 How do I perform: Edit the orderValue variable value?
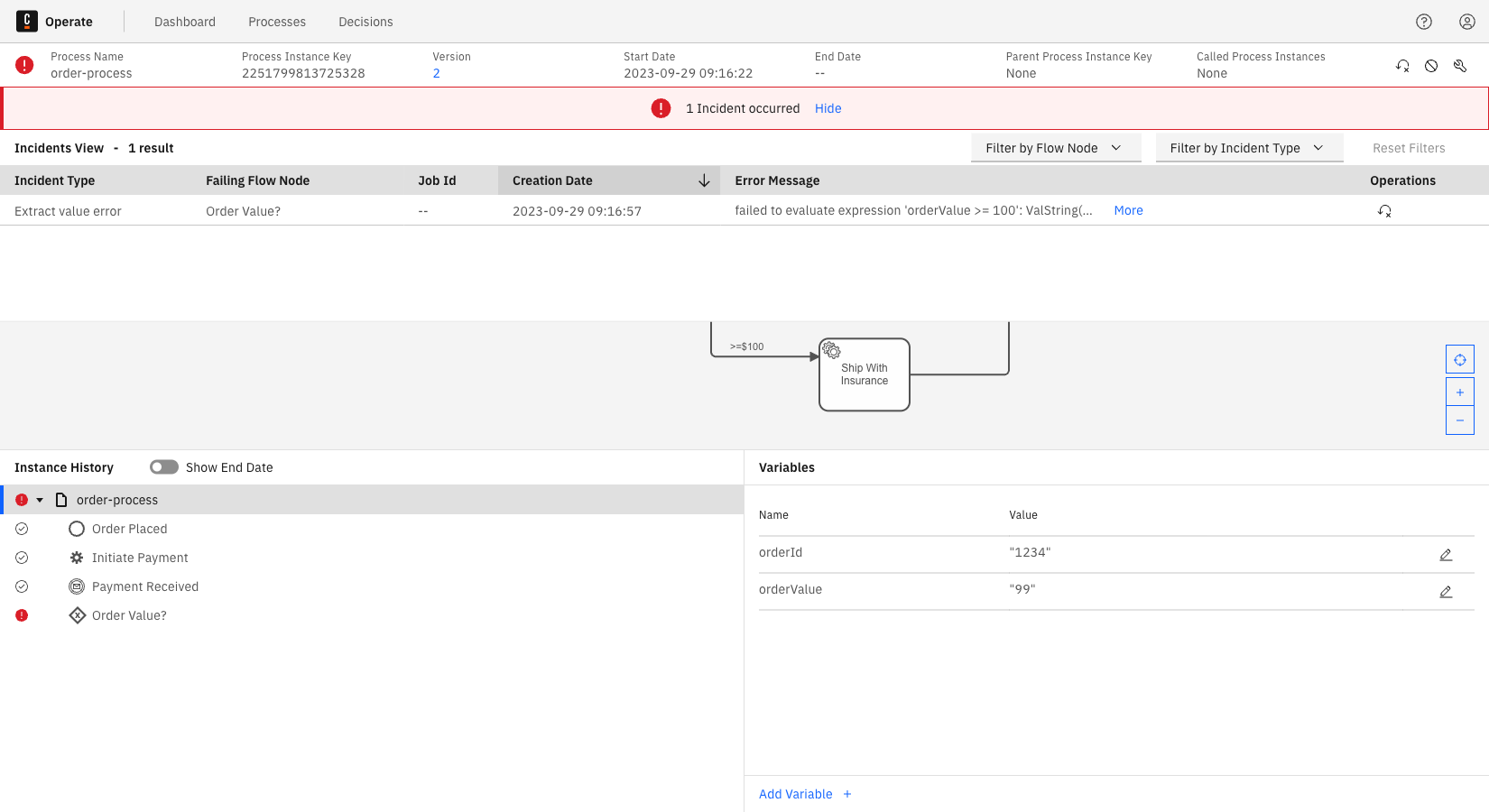(x=1447, y=591)
